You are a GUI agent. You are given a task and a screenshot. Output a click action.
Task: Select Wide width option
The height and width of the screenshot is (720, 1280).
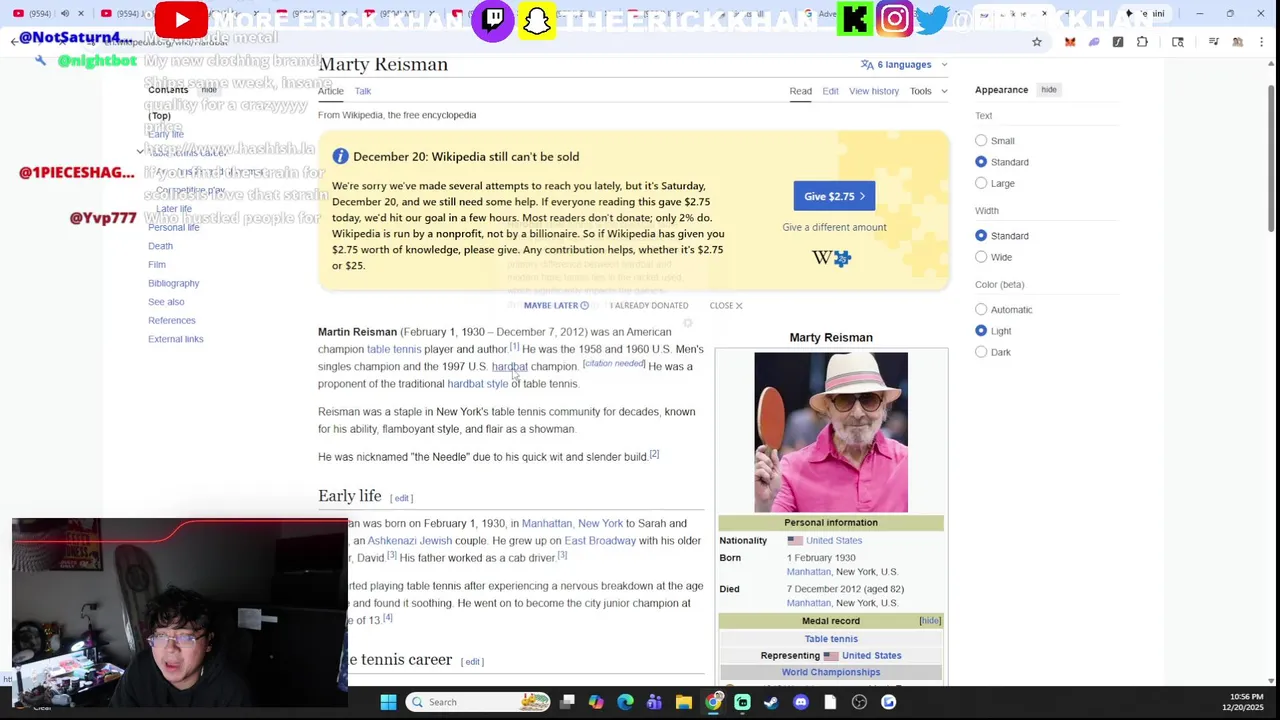[981, 257]
